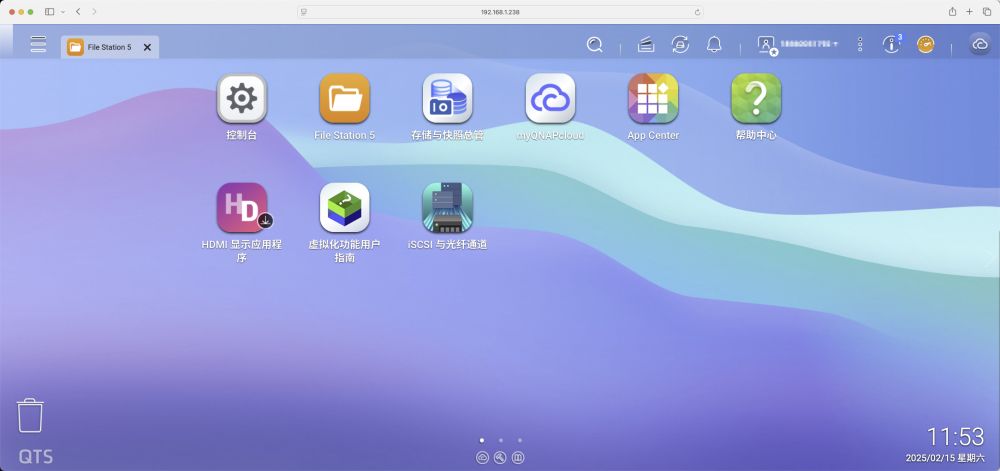Open the Safari share button
This screenshot has width=1000, height=471.
coord(952,11)
